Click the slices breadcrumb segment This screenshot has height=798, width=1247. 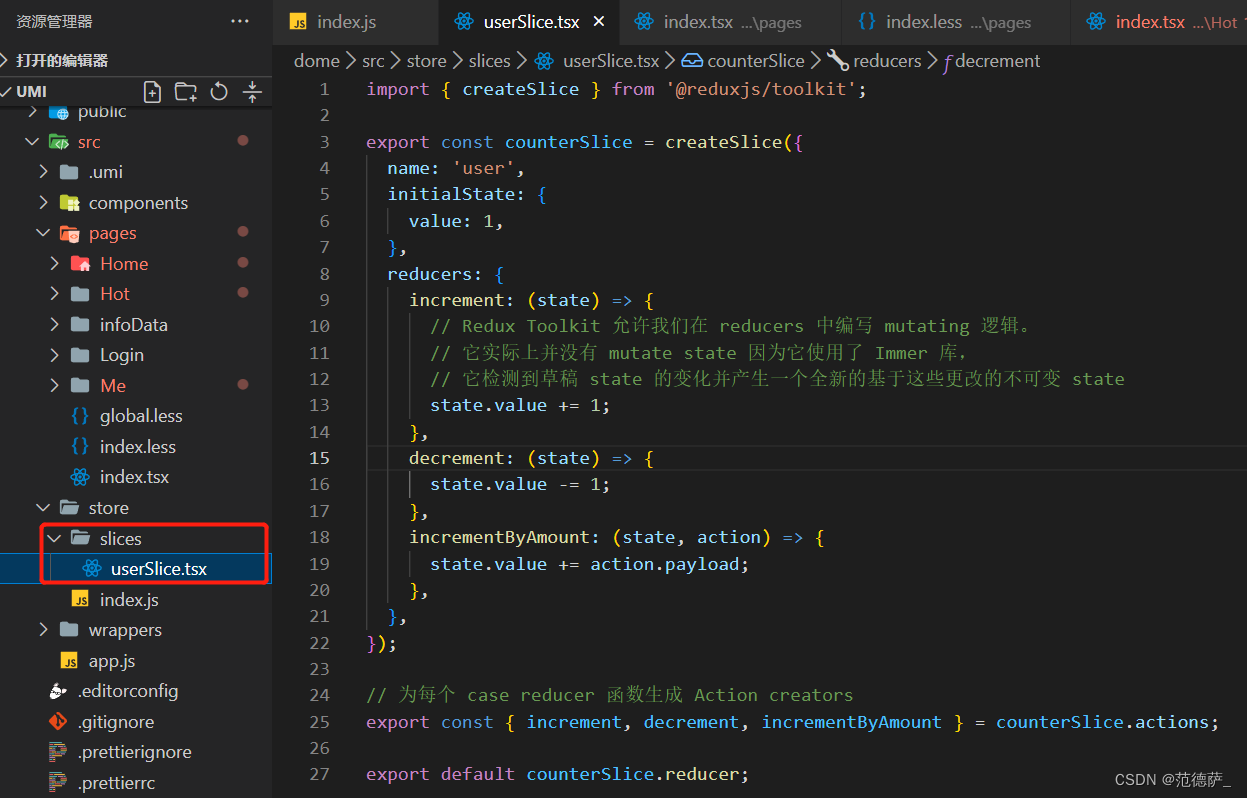[489, 61]
